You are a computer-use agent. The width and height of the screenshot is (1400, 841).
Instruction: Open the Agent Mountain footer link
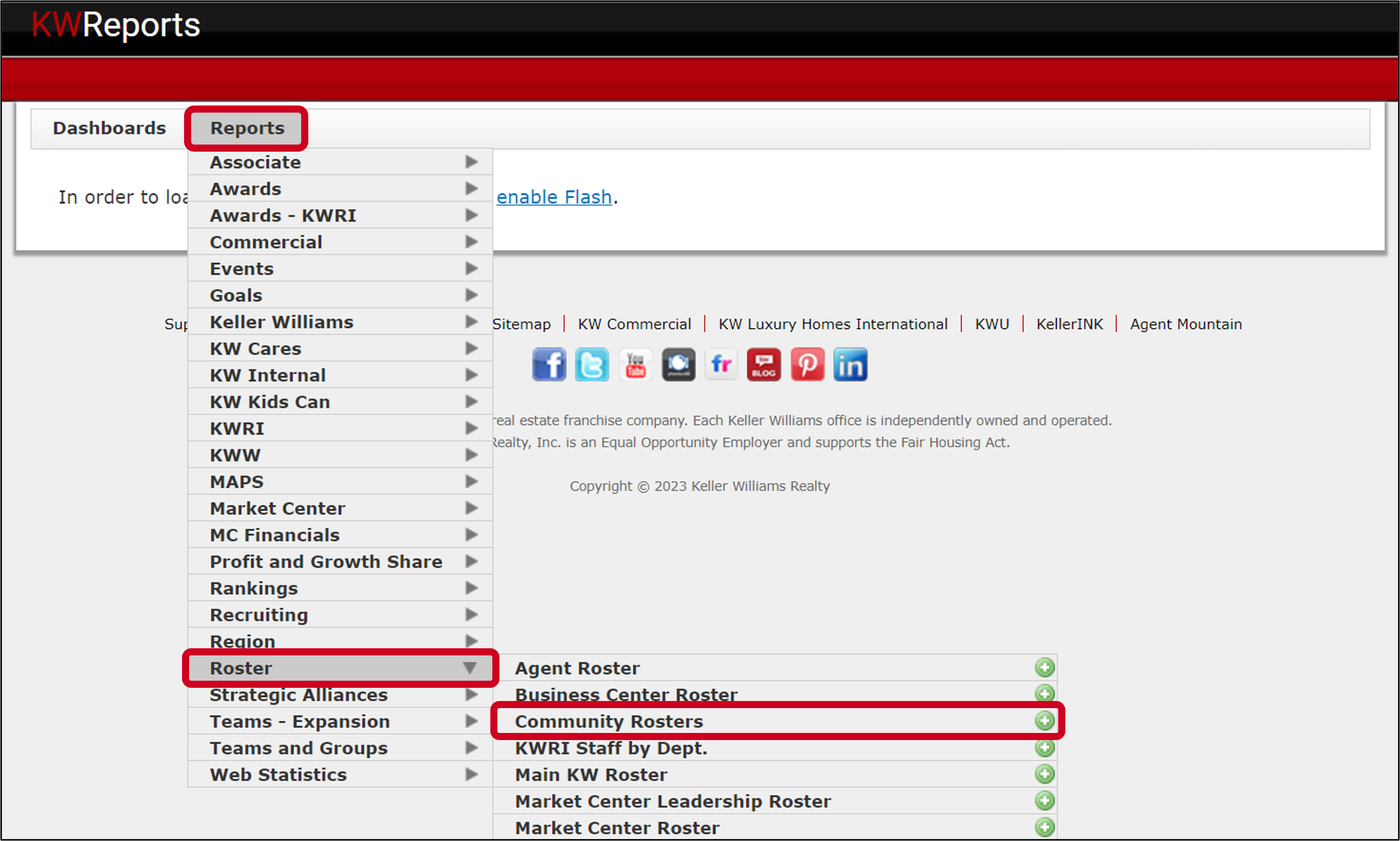click(1186, 324)
